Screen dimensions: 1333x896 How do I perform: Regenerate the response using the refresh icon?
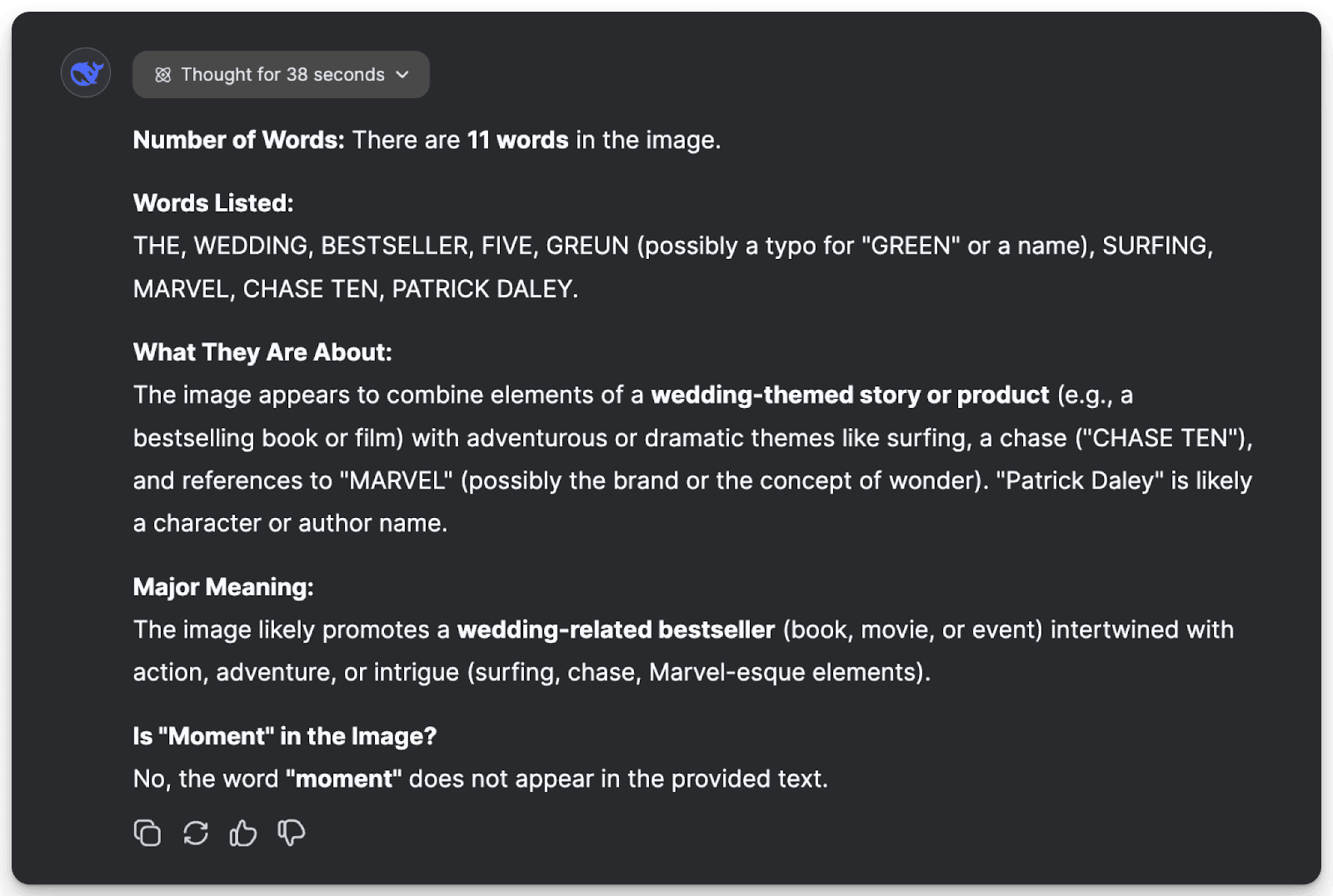(196, 833)
